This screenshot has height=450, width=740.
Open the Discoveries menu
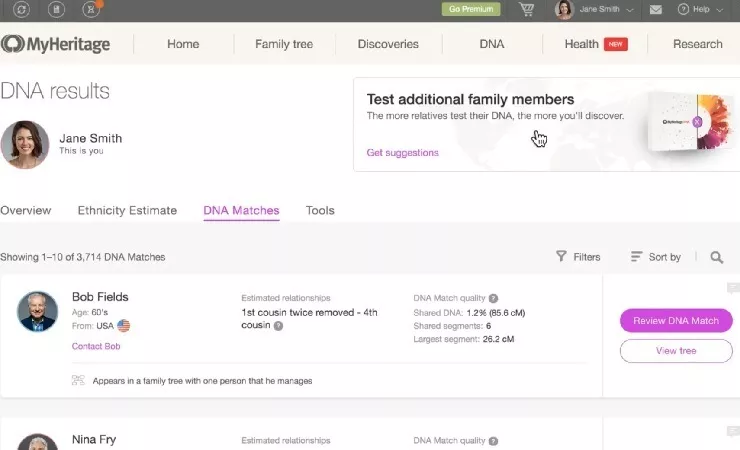click(x=388, y=44)
